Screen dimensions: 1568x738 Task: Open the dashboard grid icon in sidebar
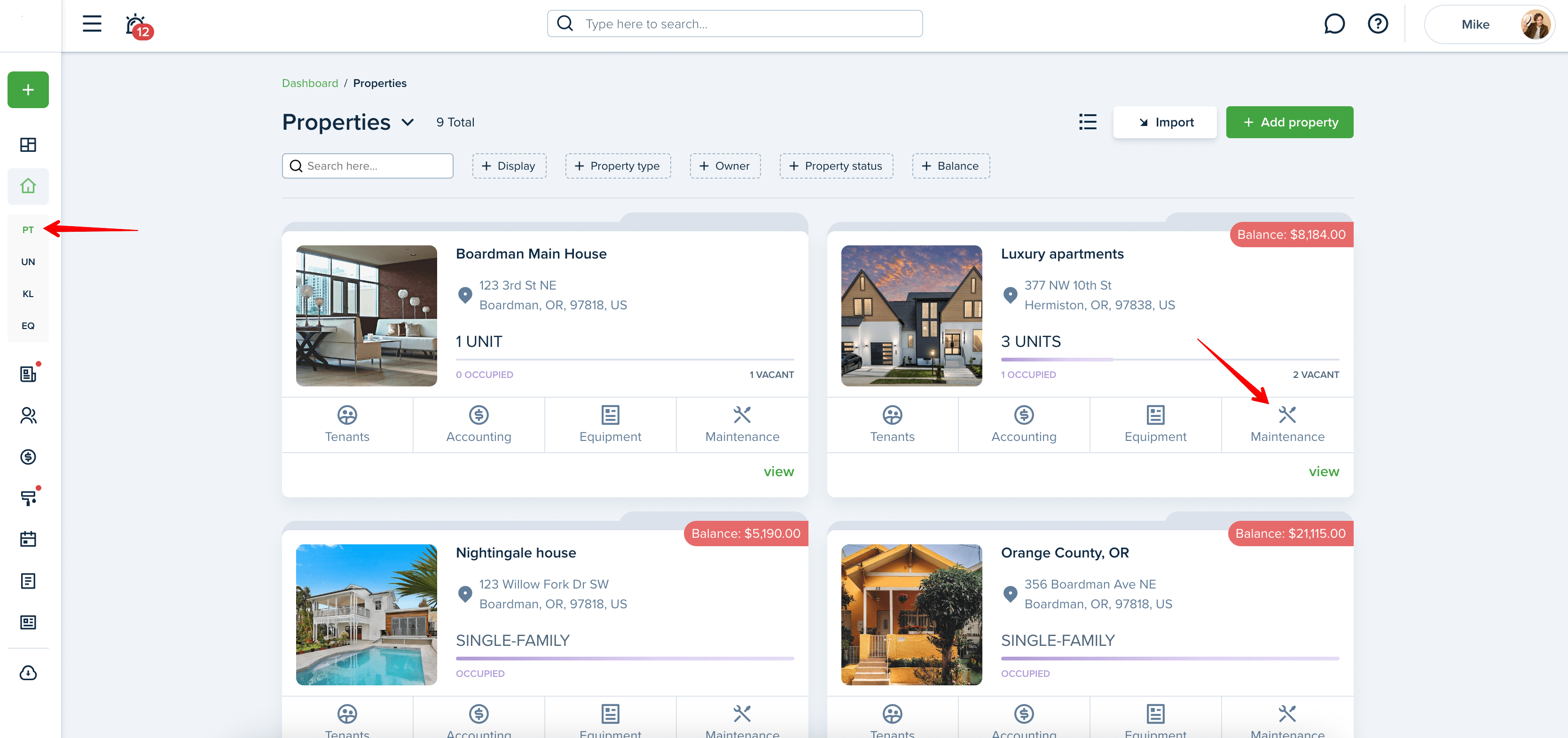pos(28,145)
